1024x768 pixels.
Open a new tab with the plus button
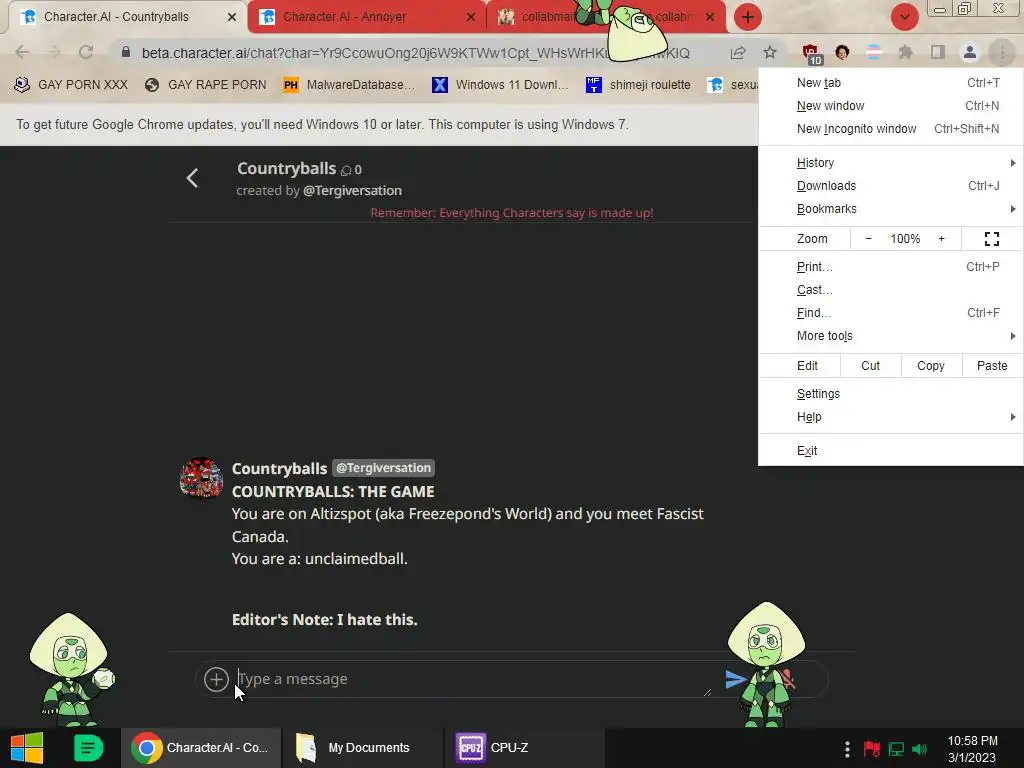point(748,17)
